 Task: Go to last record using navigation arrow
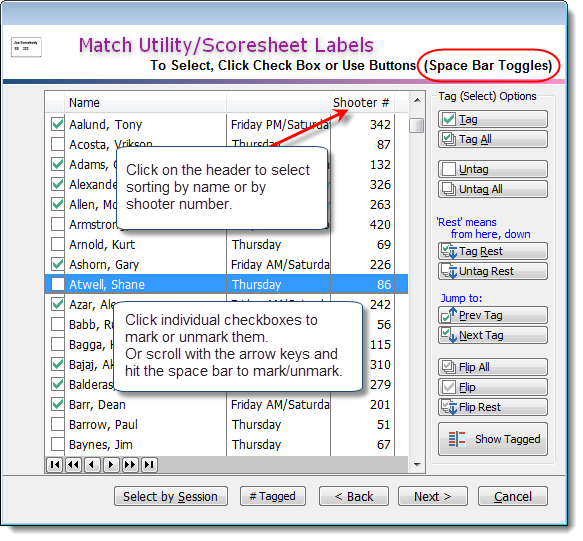click(149, 465)
